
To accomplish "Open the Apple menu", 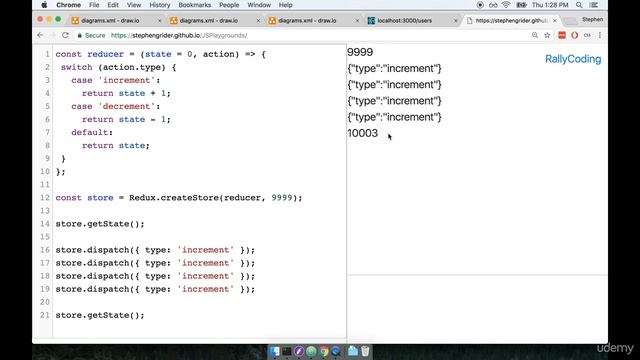I will click(44, 5).
